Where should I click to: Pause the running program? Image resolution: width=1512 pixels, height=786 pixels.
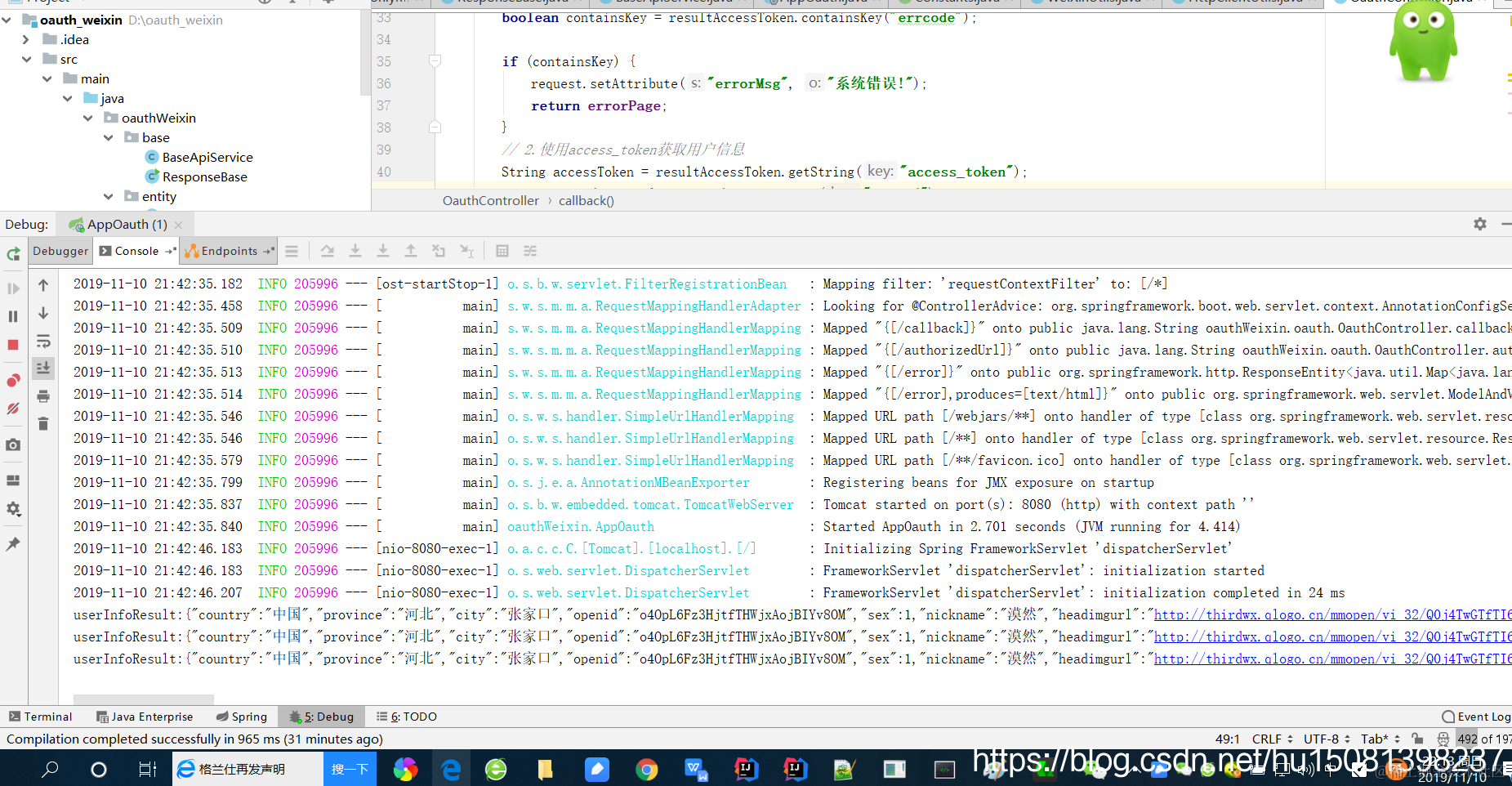pyautogui.click(x=13, y=316)
